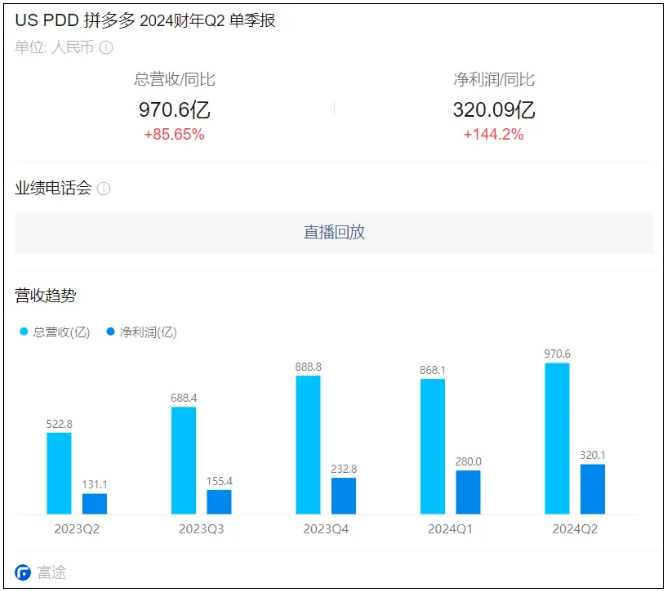
Task: Click the 2024Q2 axis label
Action: [575, 529]
